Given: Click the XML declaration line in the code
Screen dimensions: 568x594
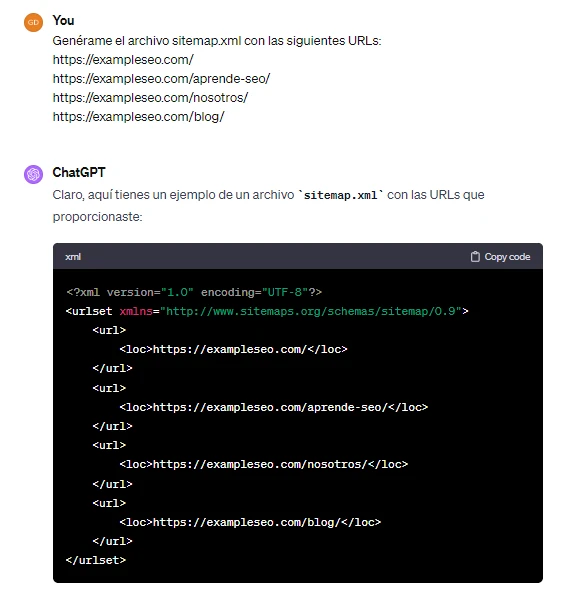Looking at the screenshot, I should pyautogui.click(x=194, y=292).
